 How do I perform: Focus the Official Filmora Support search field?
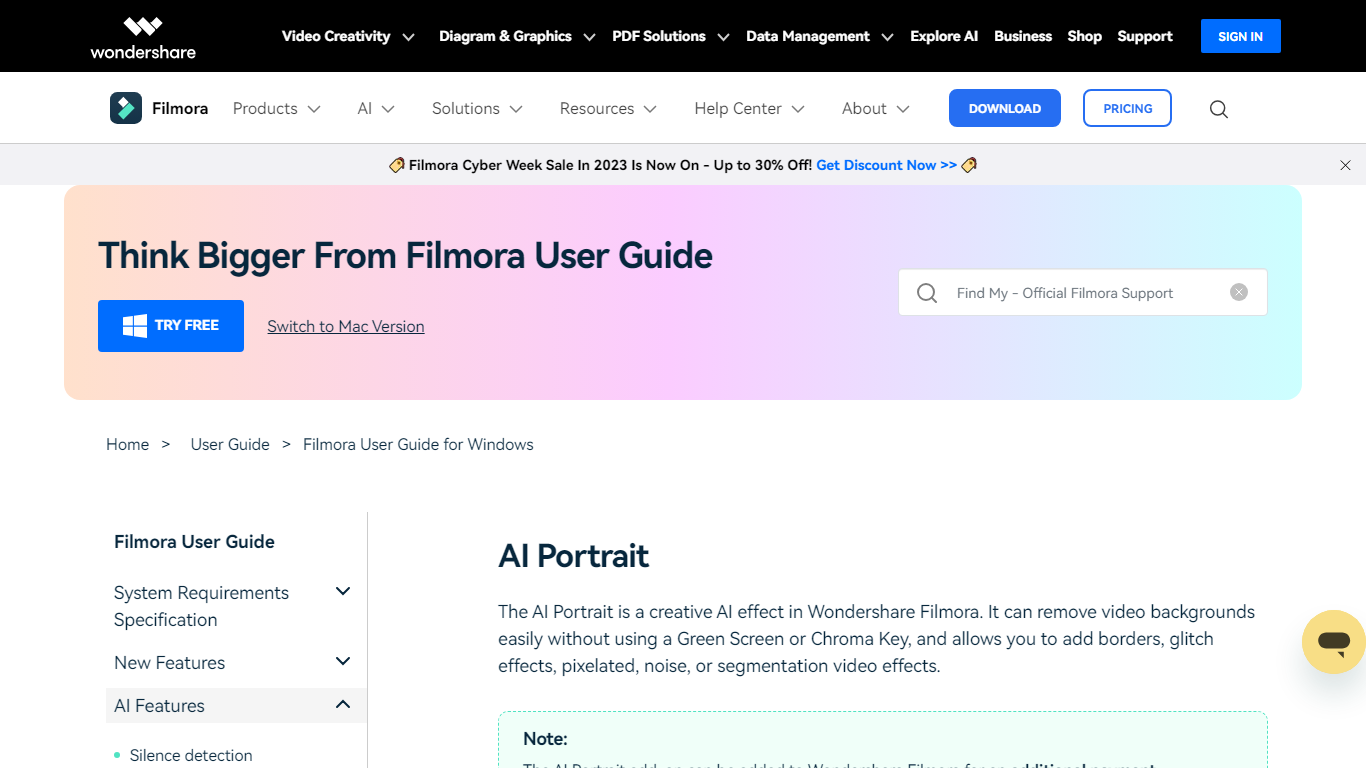point(1085,293)
